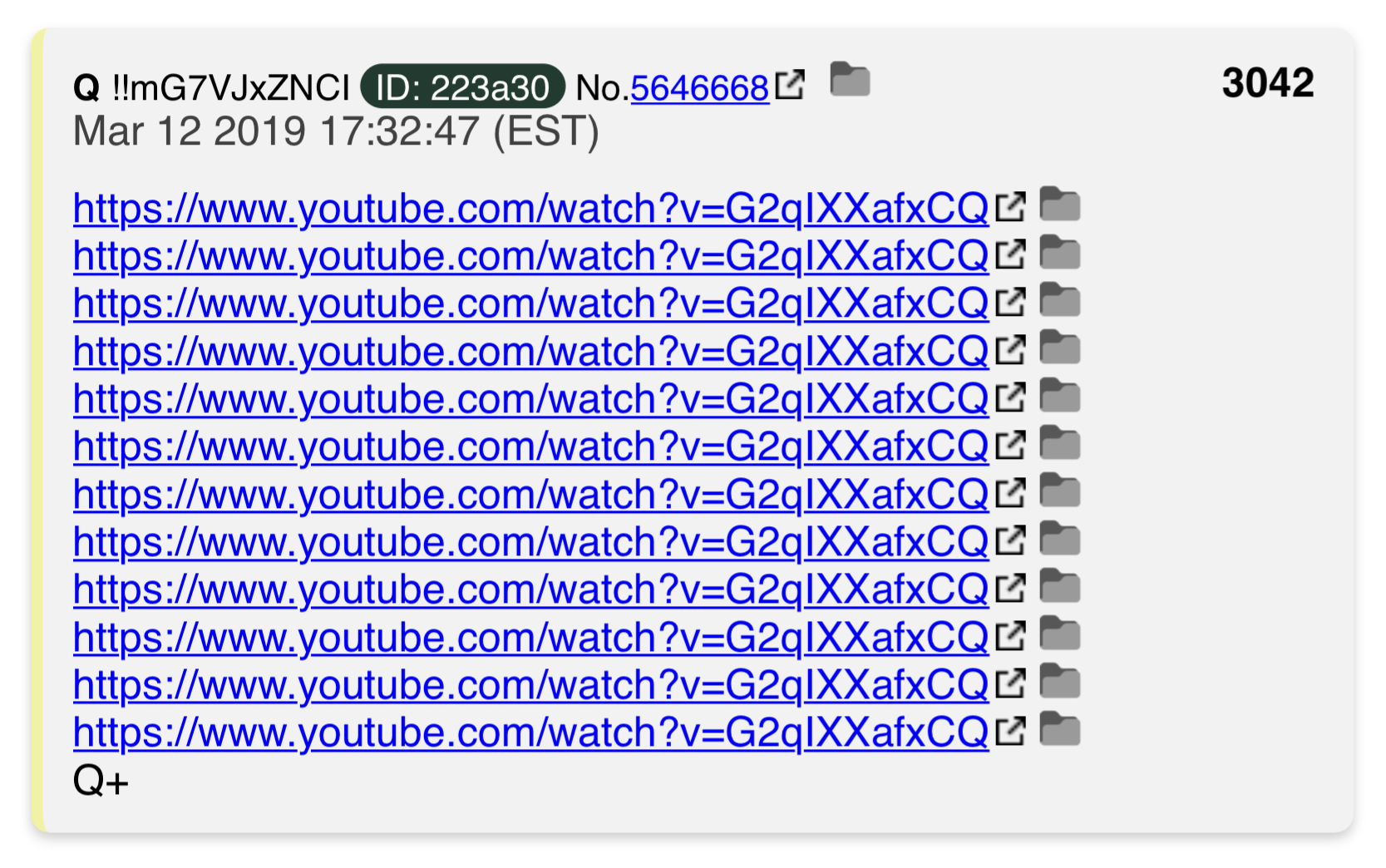1386x868 pixels.
Task: Click external-link icon beside post number 5646668
Action: (x=790, y=85)
